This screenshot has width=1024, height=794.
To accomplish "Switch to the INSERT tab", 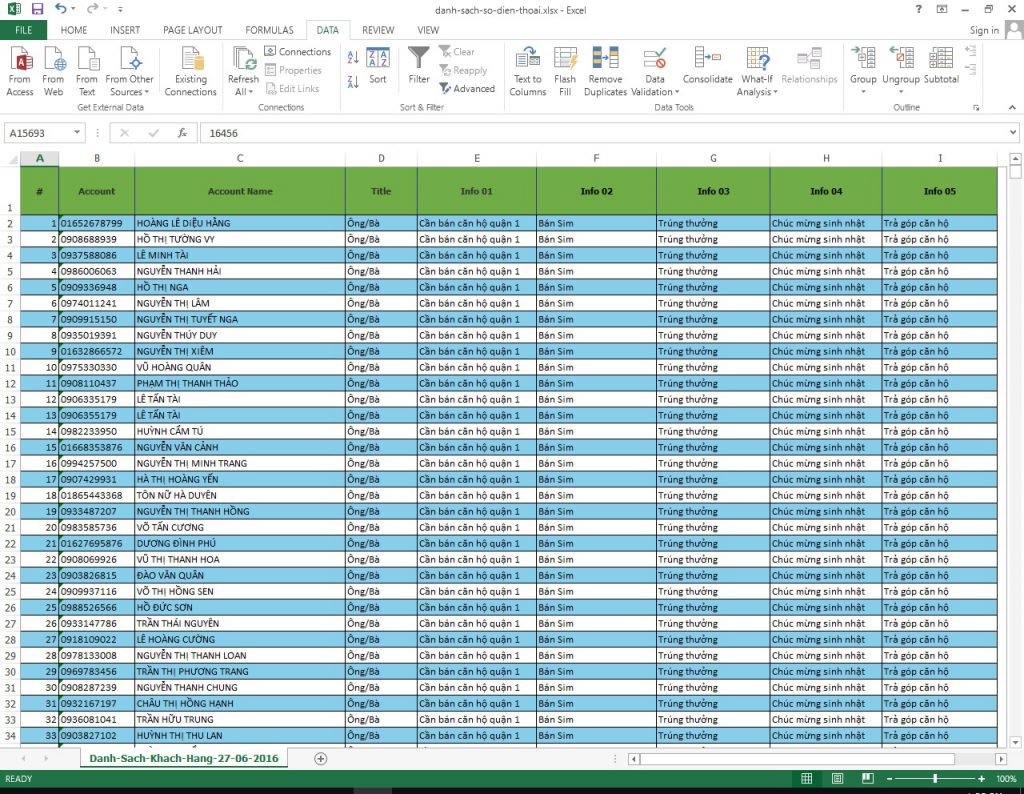I will 125,30.
